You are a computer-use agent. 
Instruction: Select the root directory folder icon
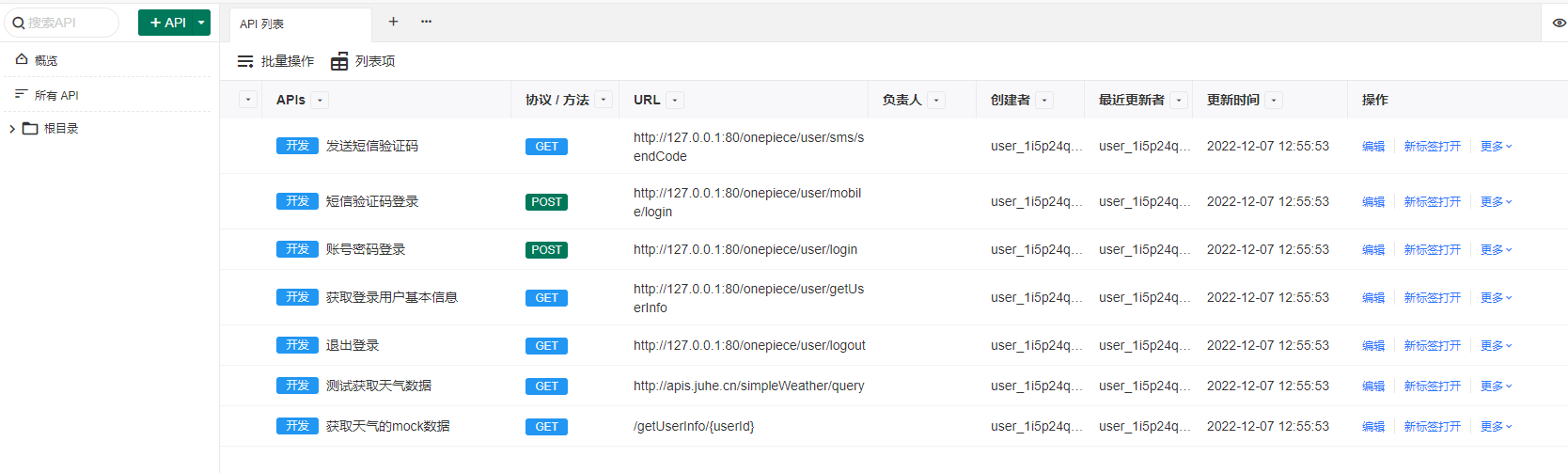point(30,129)
